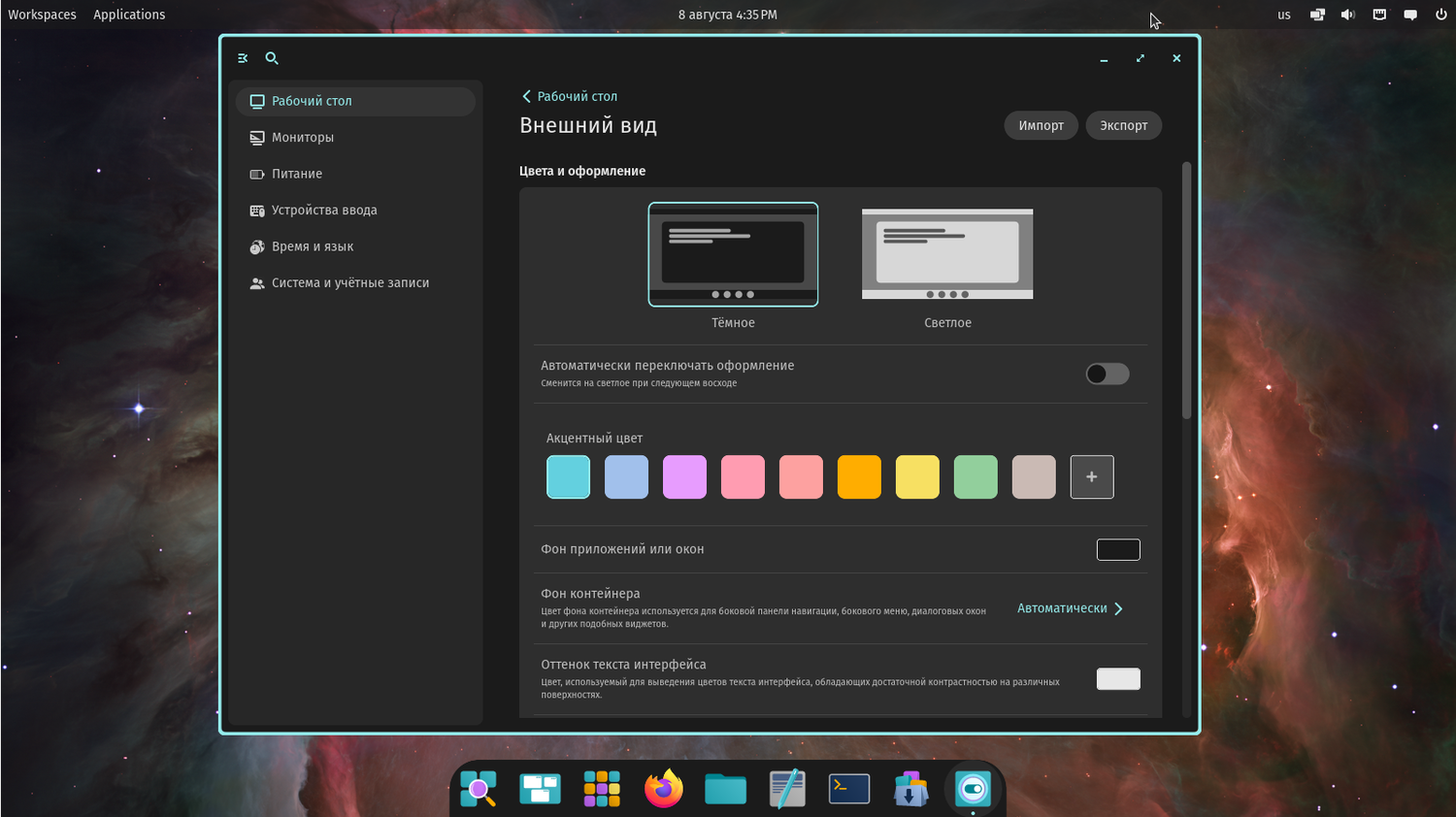Open the Мониторы settings section
Screen dimensions: 1456x817
coord(355,138)
